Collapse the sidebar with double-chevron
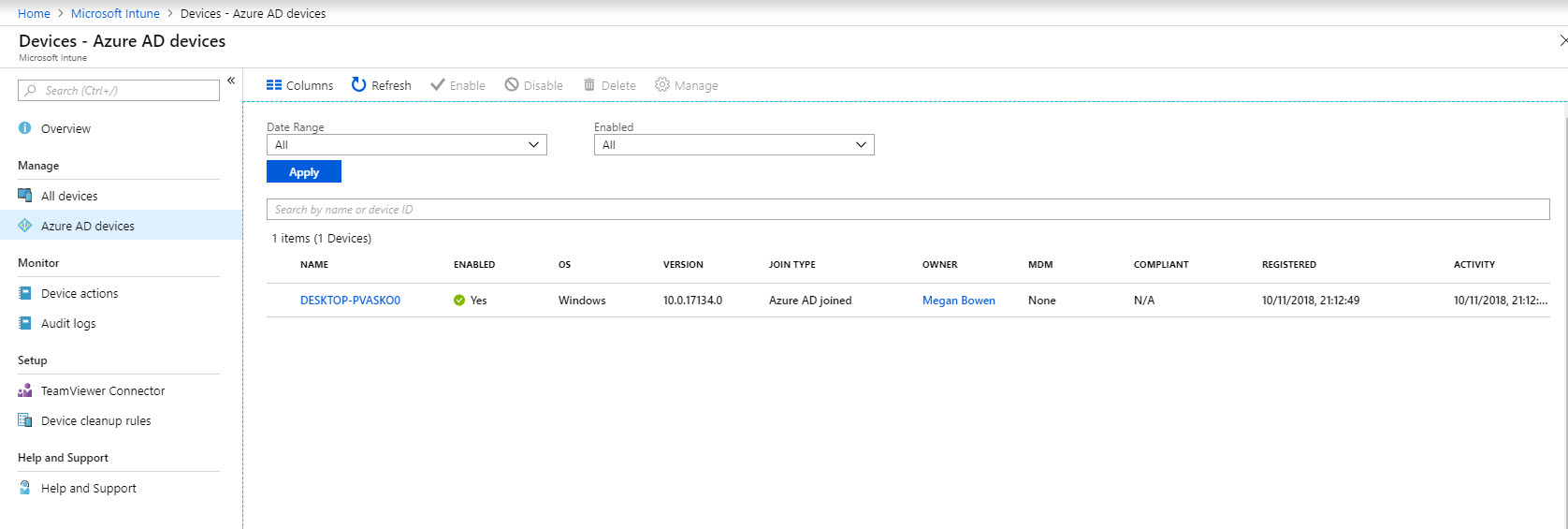Screen dimensions: 1568x529 231,81
